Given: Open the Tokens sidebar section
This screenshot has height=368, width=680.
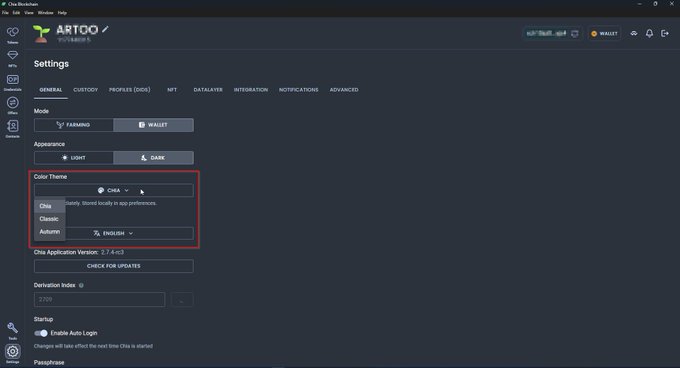Looking at the screenshot, I should point(13,35).
